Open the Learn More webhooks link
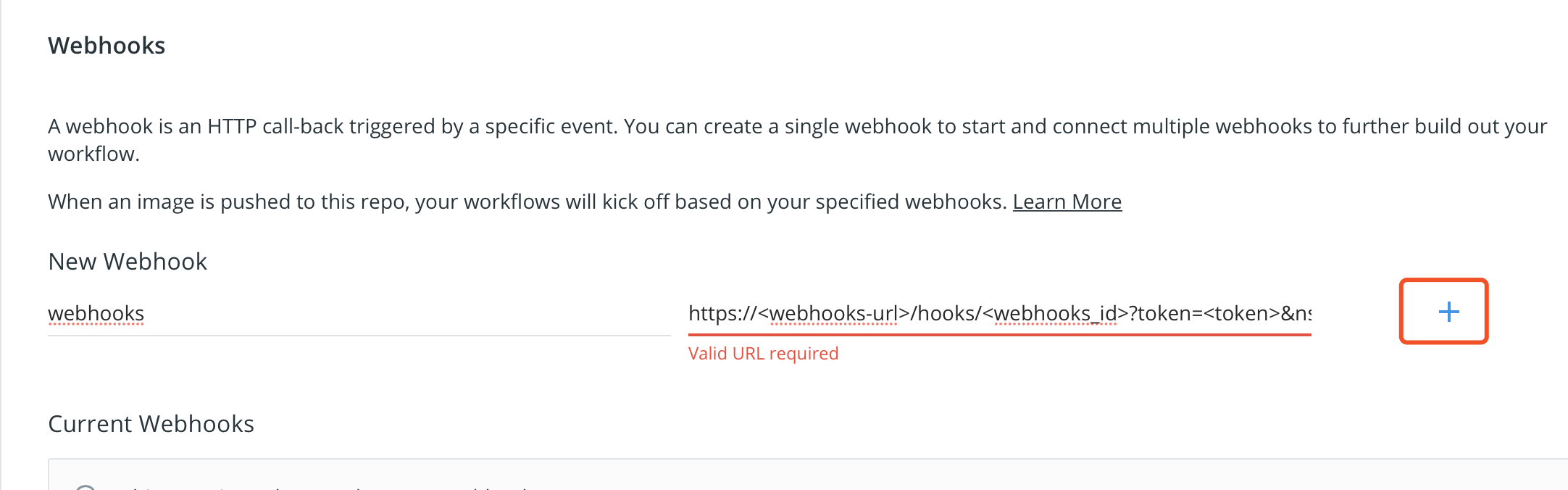This screenshot has height=490, width=1568. click(1067, 202)
